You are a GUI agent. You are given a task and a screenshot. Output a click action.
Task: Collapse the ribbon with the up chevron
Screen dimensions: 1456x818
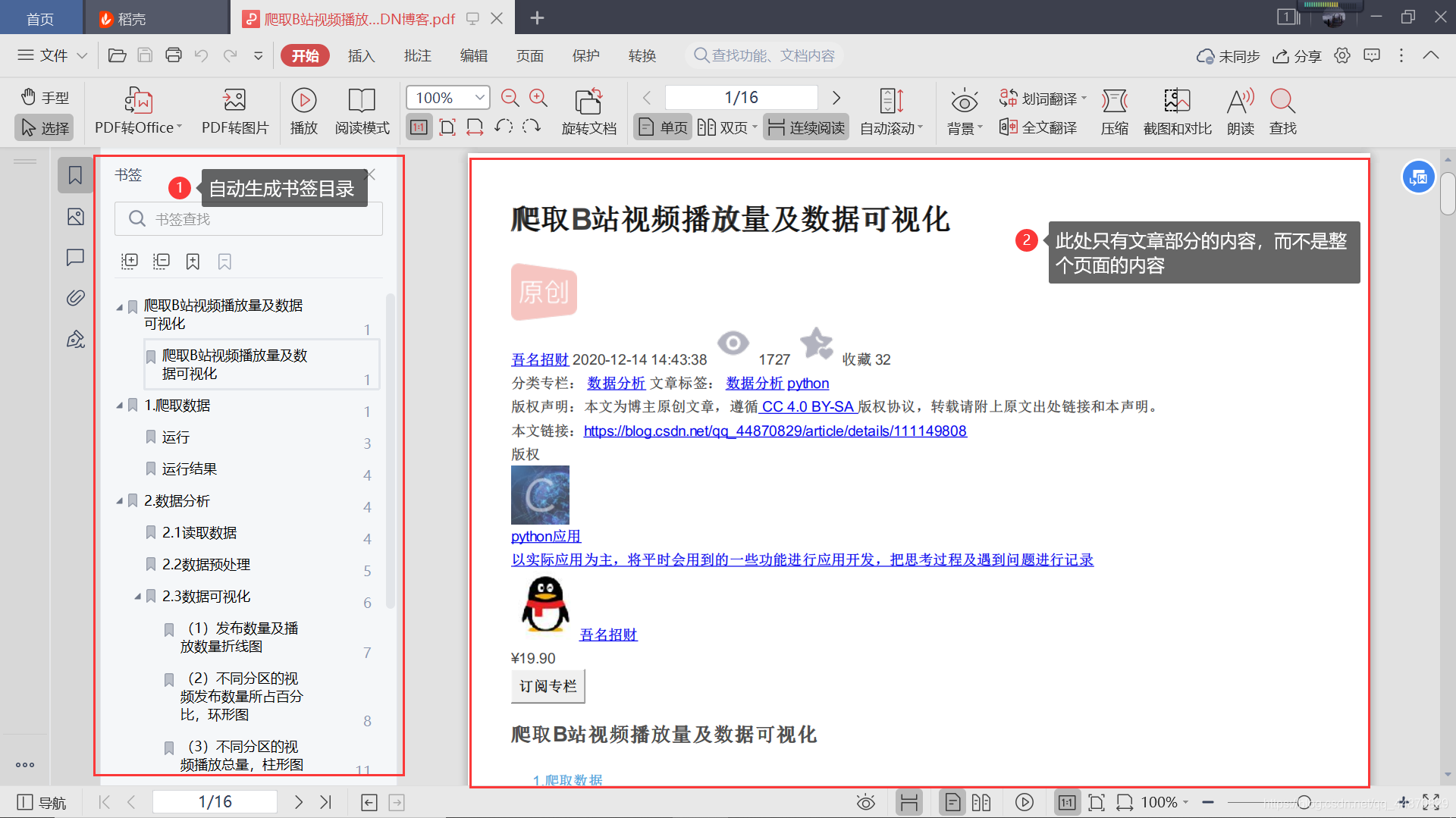point(1431,55)
